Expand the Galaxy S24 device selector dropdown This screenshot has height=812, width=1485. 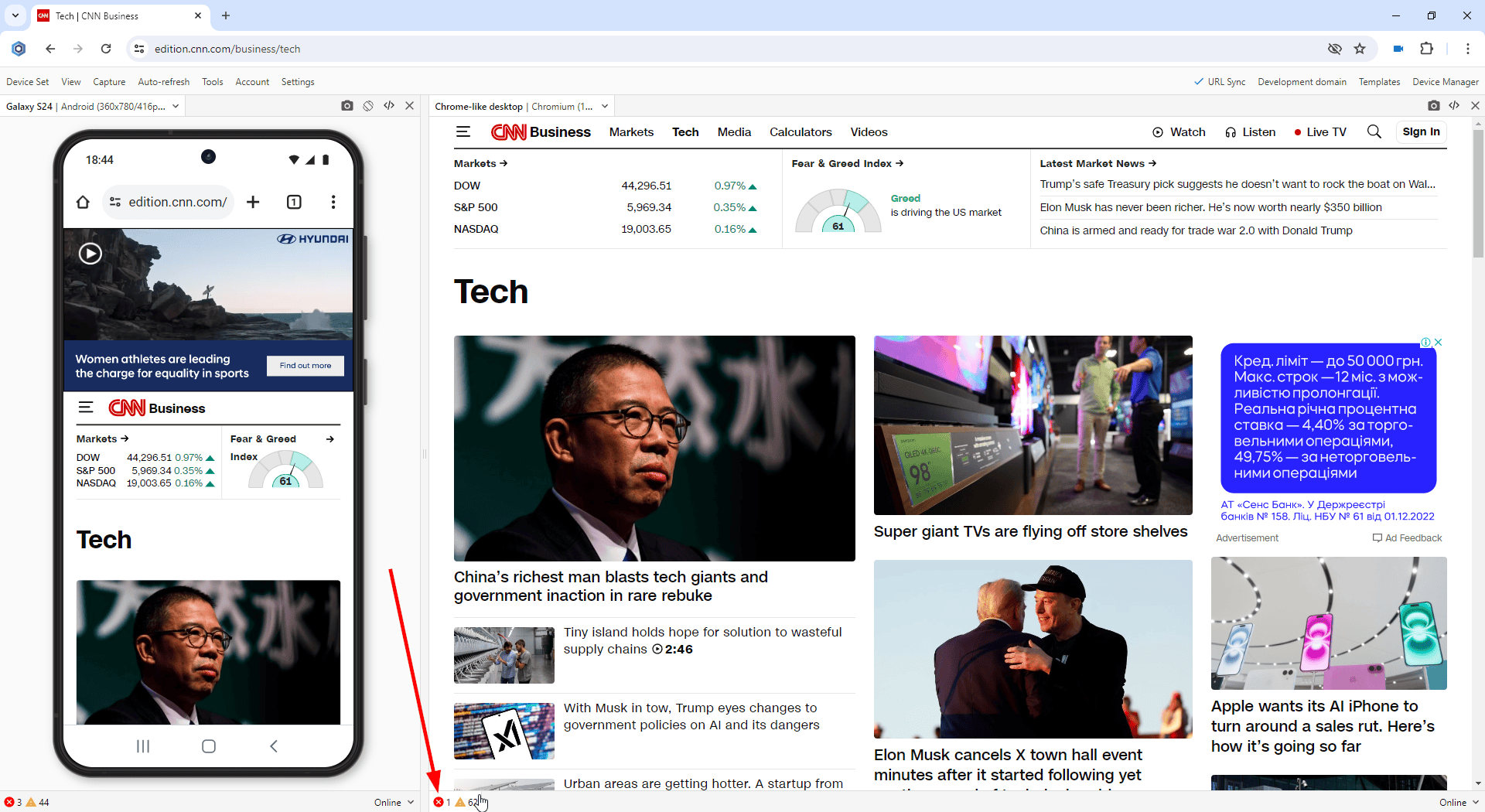[x=176, y=107]
